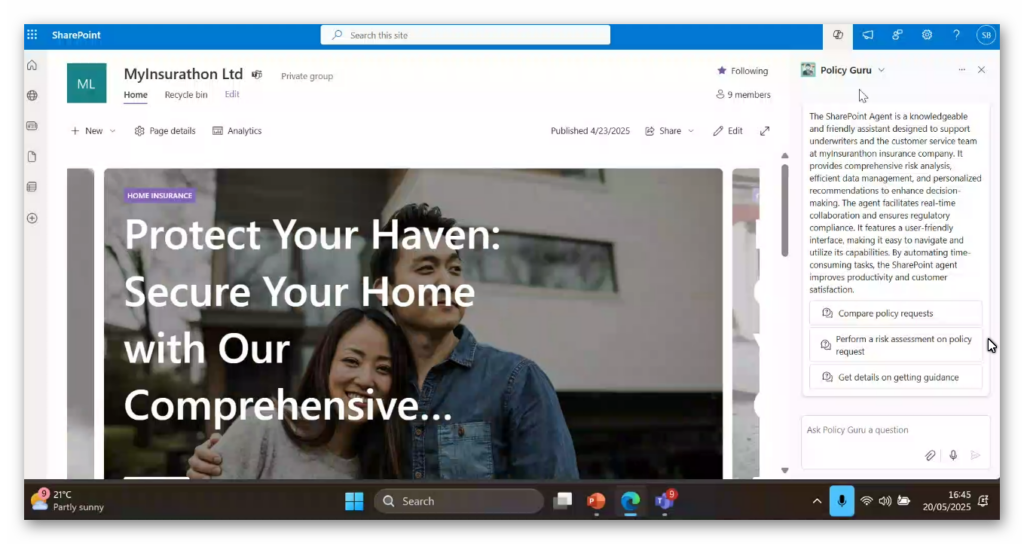Close the Policy Guru panel
This screenshot has width=1024, height=544.
click(982, 70)
